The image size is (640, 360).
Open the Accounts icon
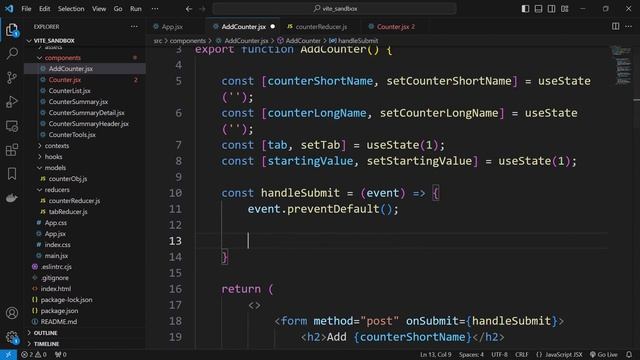point(12,313)
